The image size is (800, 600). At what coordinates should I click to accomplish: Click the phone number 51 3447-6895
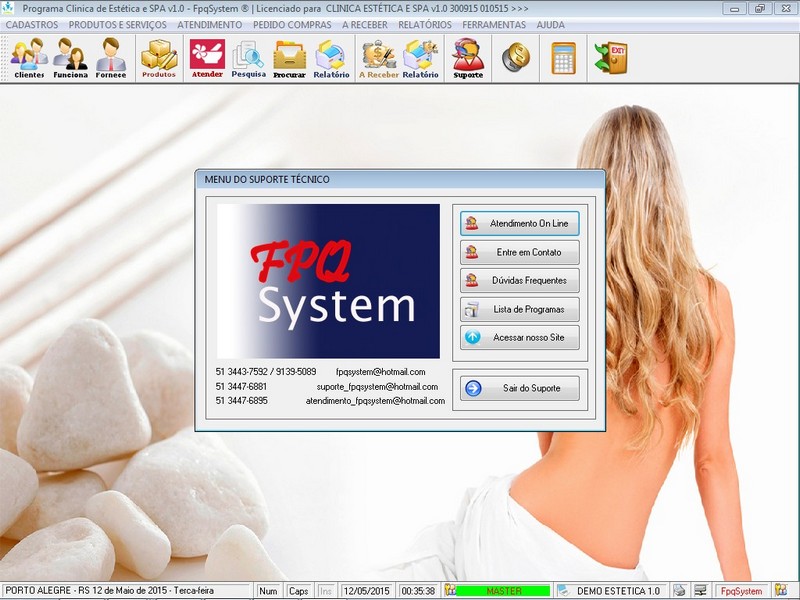click(241, 401)
